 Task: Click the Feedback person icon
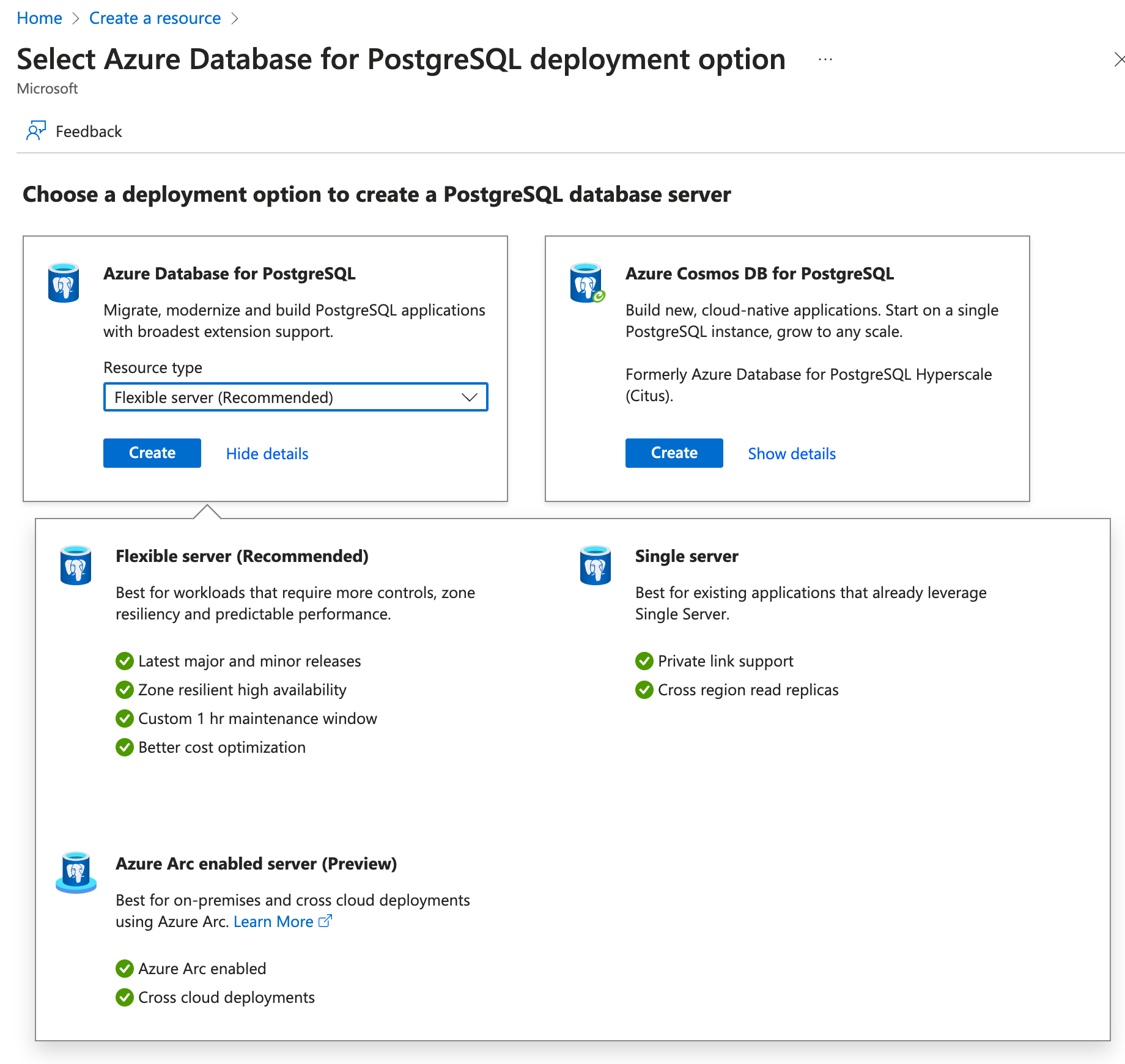pyautogui.click(x=35, y=130)
